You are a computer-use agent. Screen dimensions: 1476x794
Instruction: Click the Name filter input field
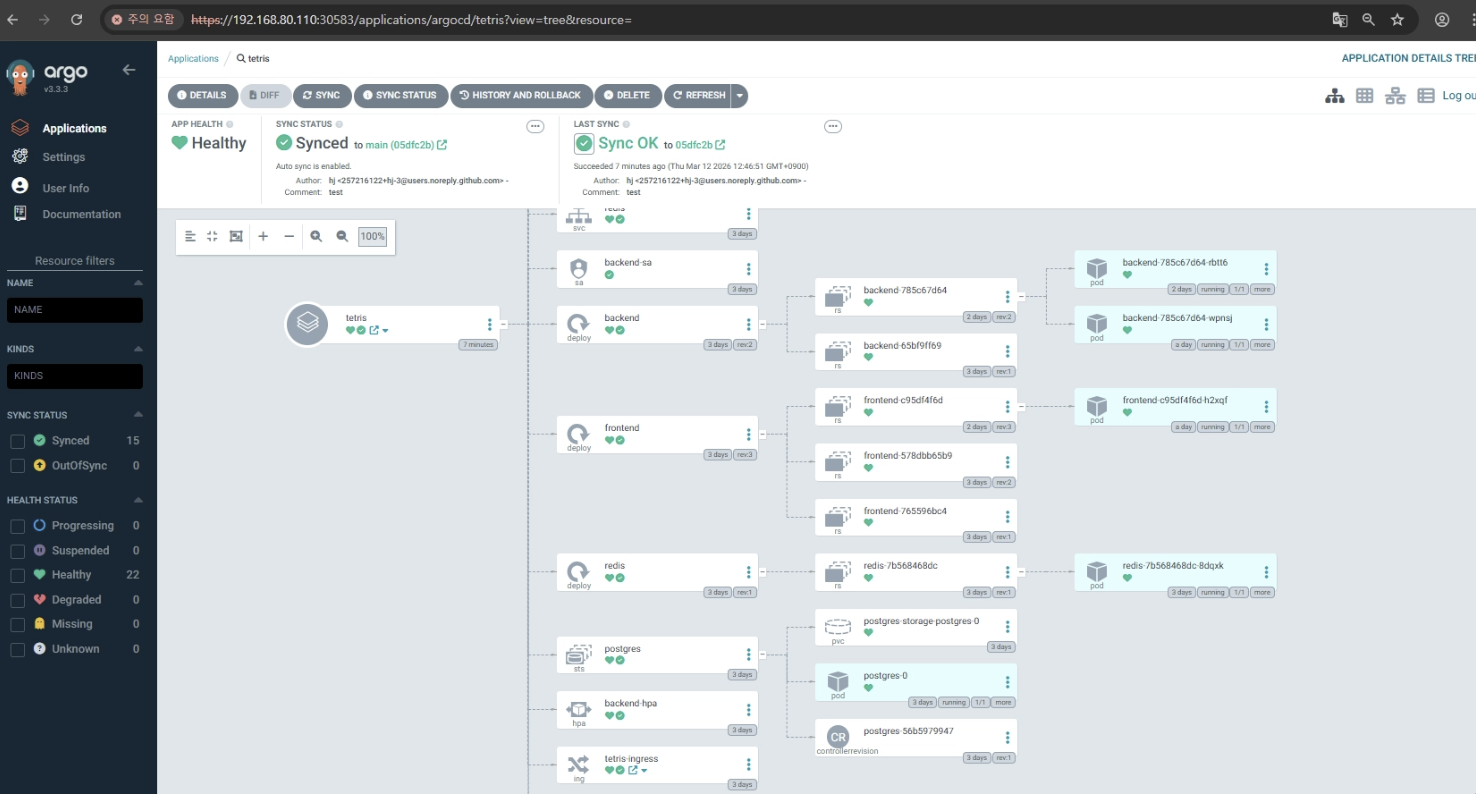click(x=75, y=310)
